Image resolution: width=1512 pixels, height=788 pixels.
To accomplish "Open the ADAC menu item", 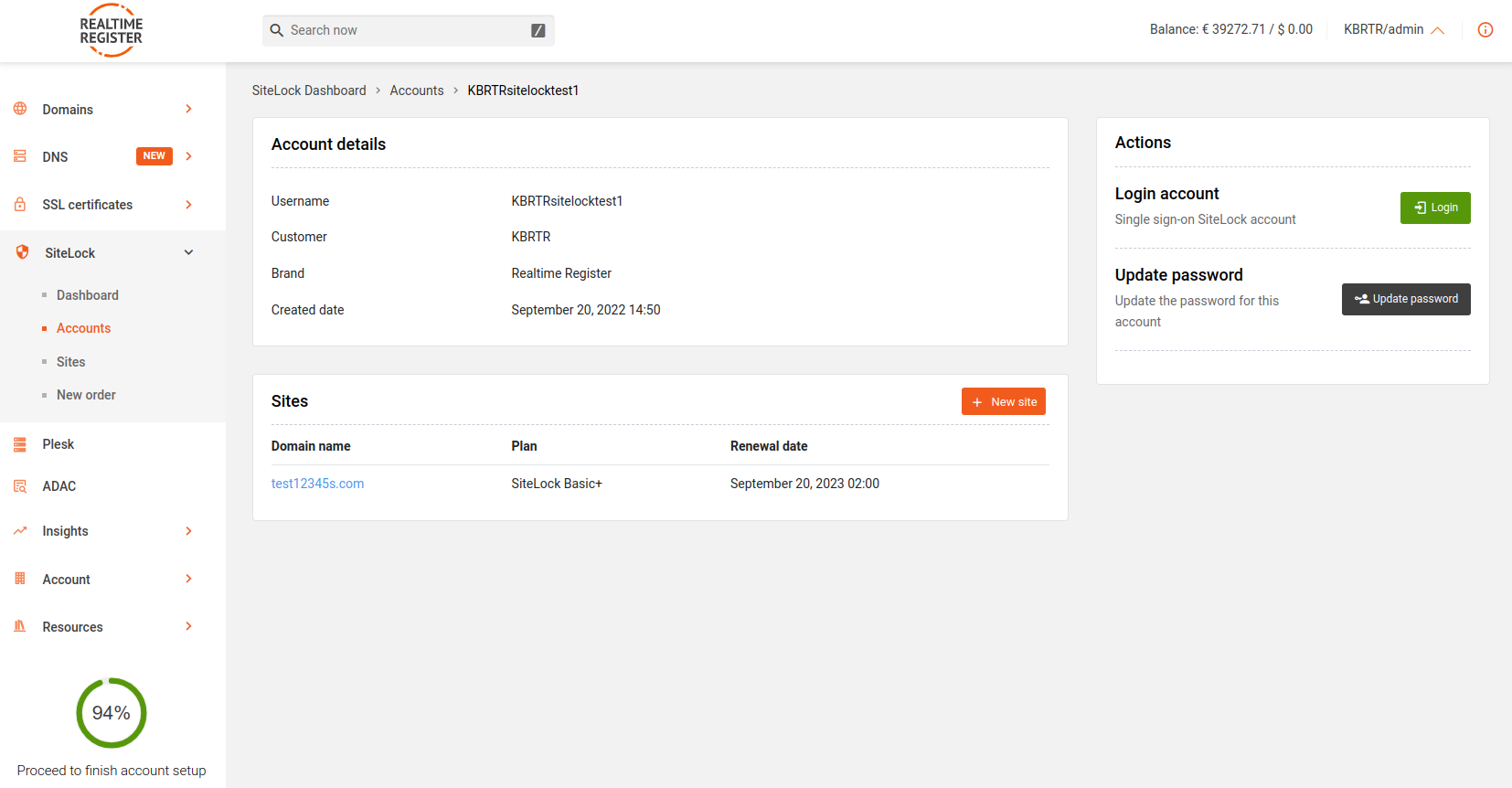I will 59,486.
